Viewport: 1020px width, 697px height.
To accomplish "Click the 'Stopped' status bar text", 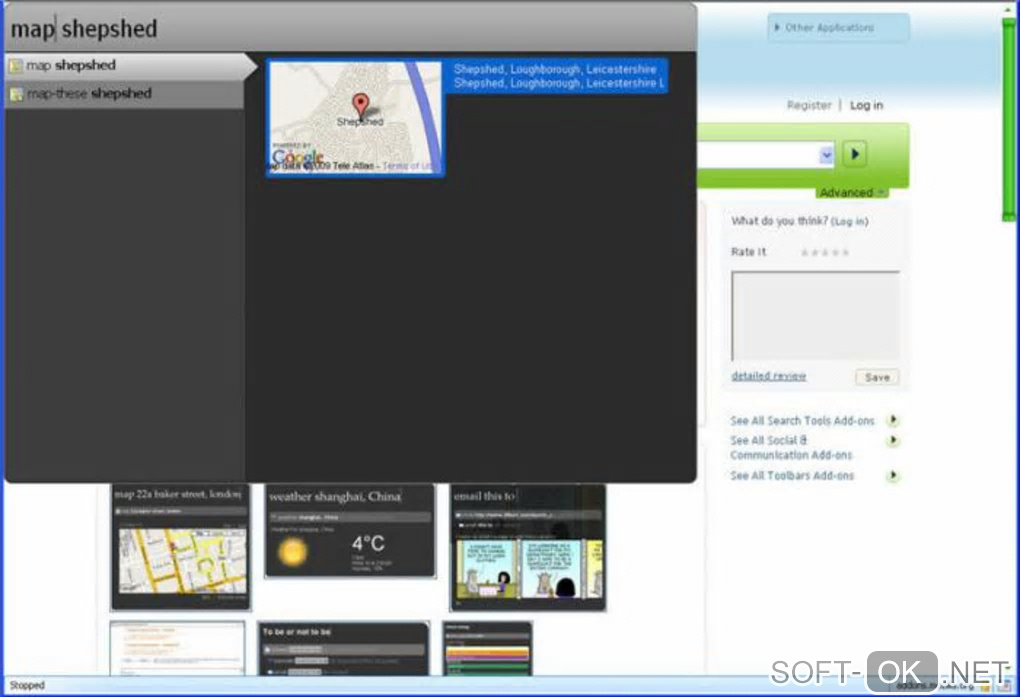I will [x=27, y=685].
